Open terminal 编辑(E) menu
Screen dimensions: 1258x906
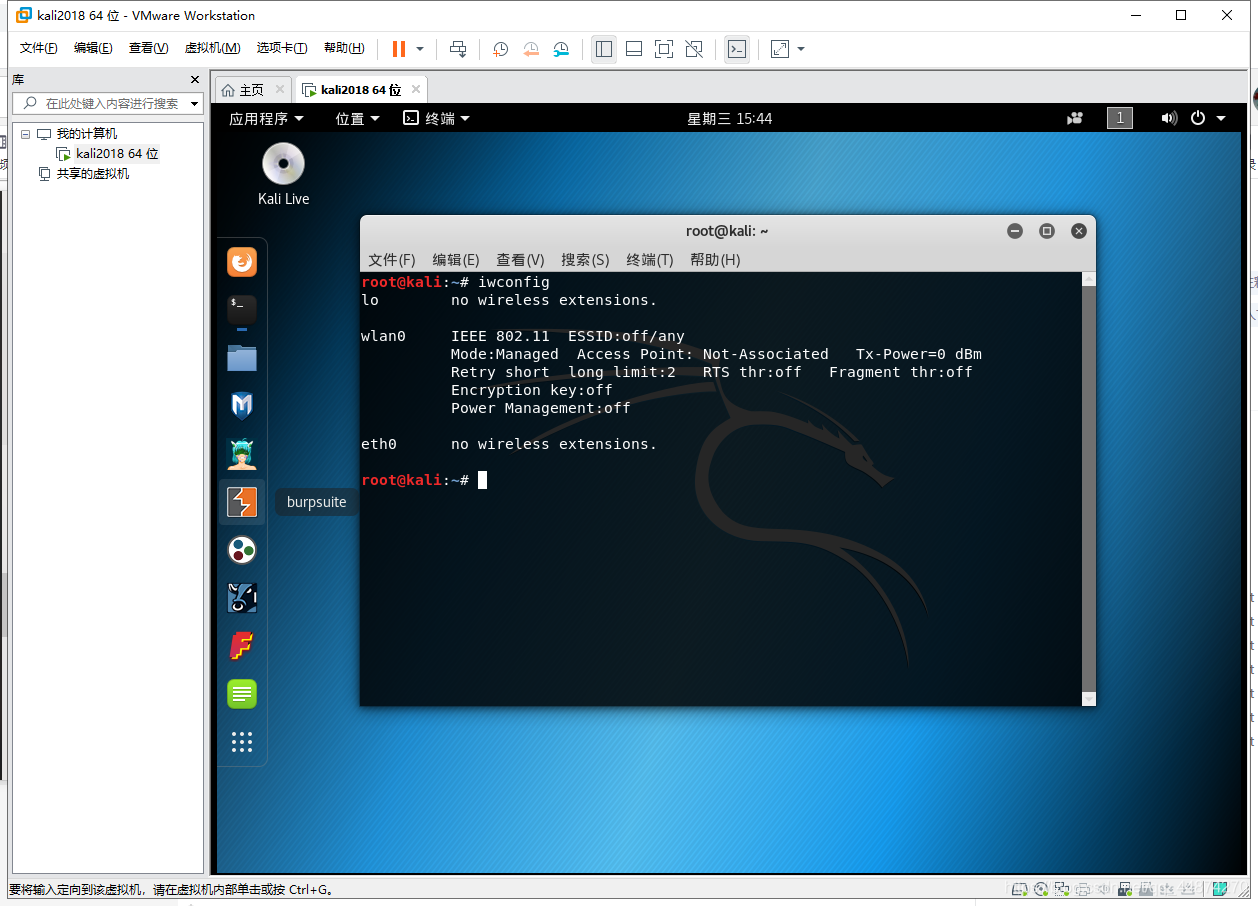point(456,260)
